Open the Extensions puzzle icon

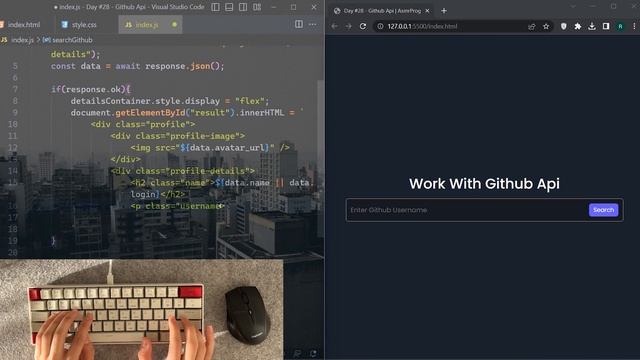(x=578, y=26)
